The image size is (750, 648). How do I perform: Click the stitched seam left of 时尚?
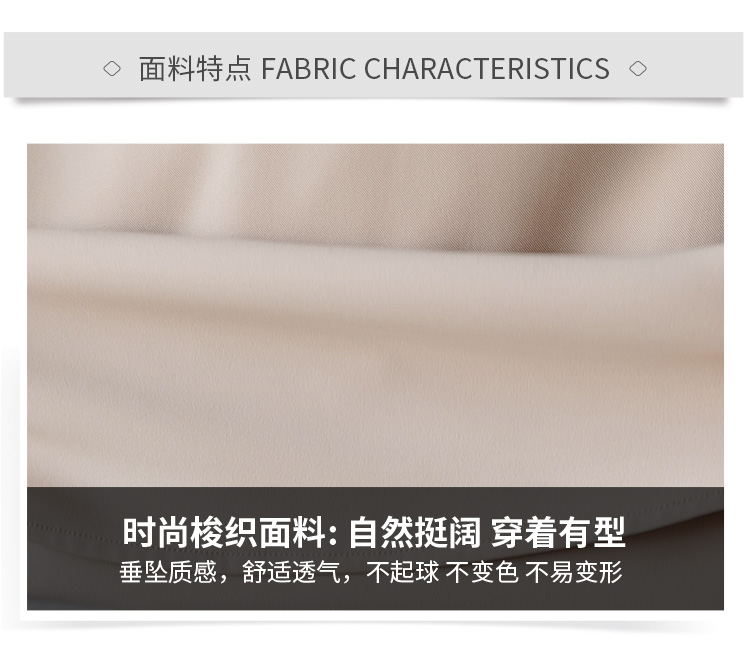coord(72,529)
